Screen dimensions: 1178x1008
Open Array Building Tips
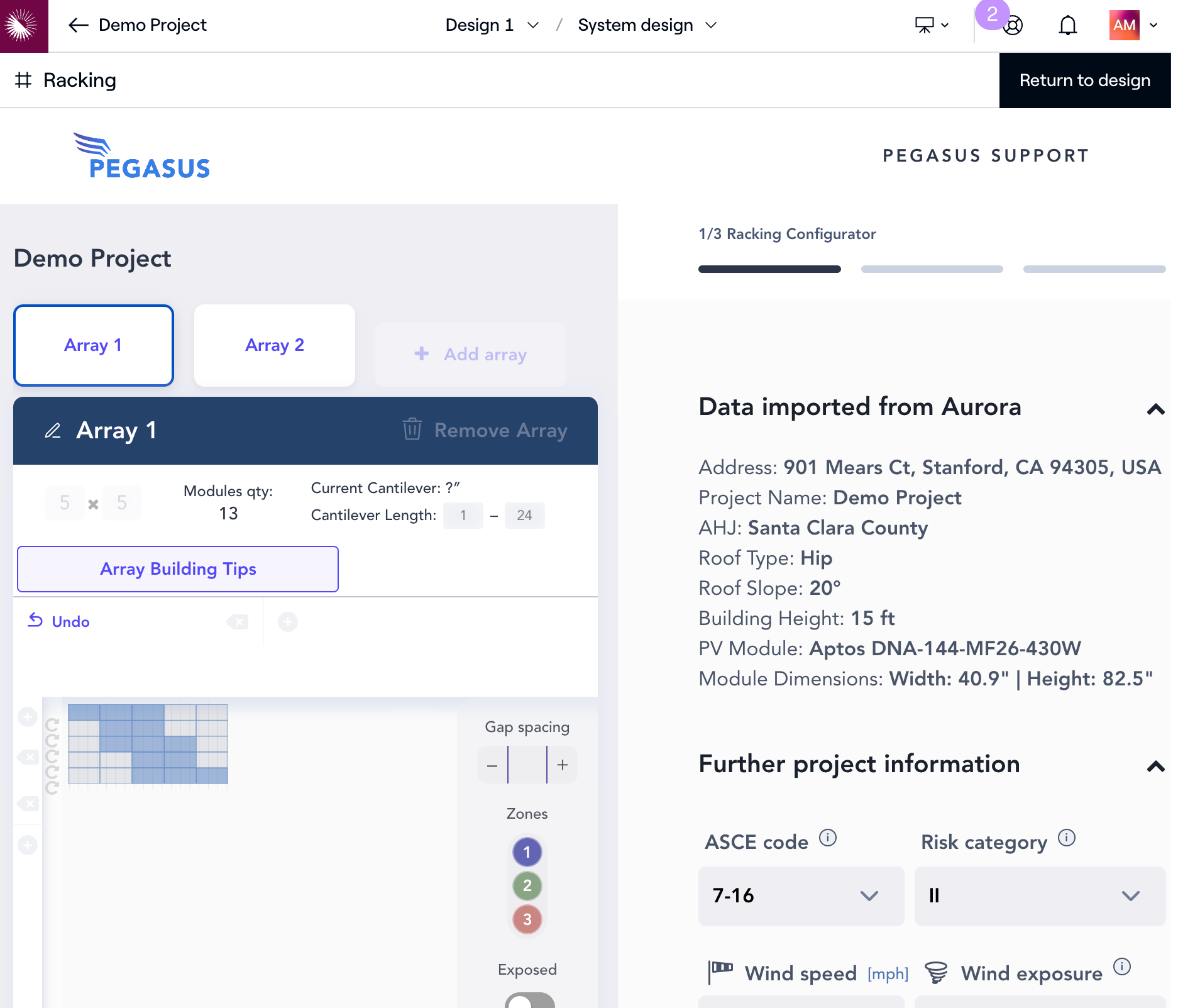coord(178,569)
